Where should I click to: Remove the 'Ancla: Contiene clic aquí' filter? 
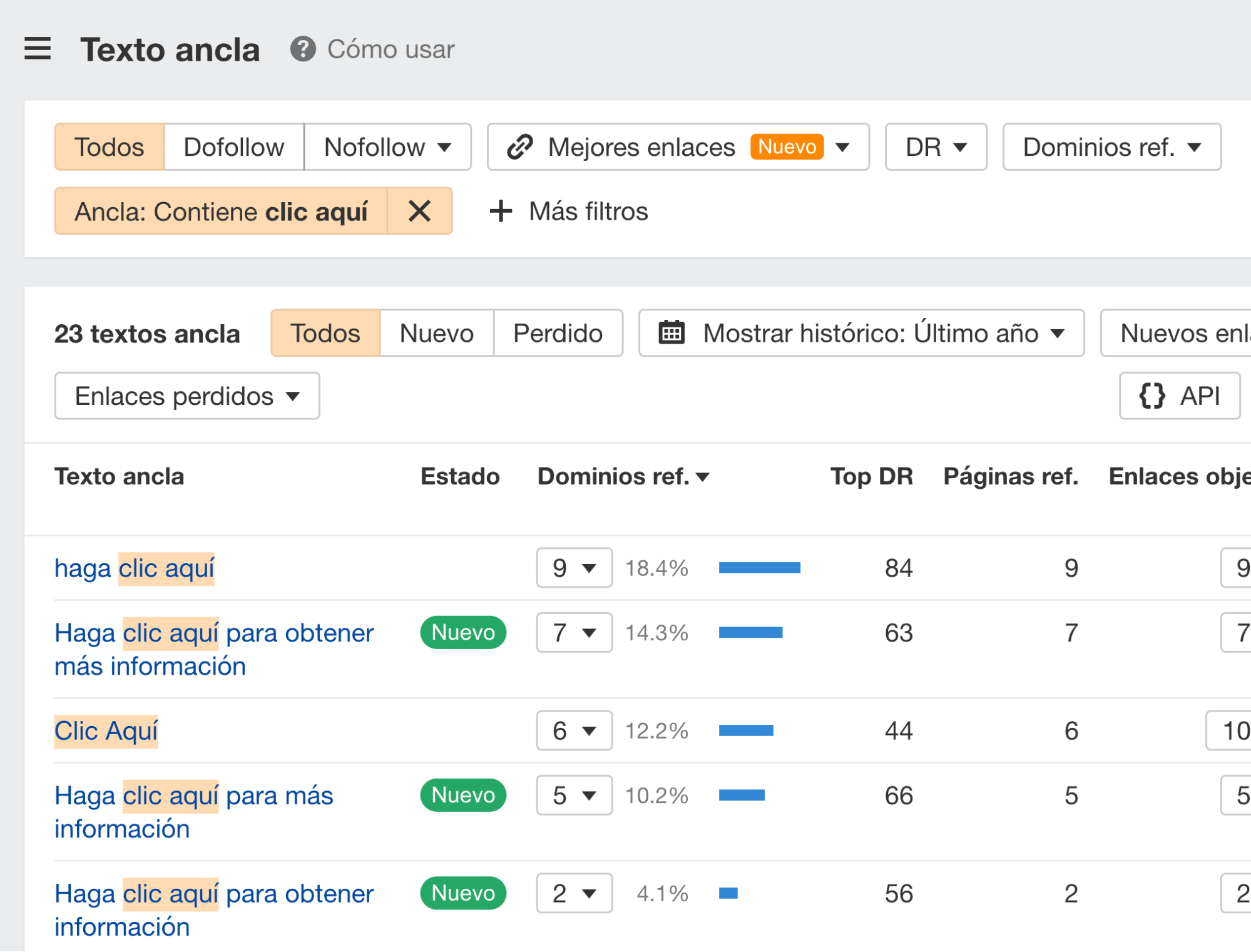coord(419,211)
